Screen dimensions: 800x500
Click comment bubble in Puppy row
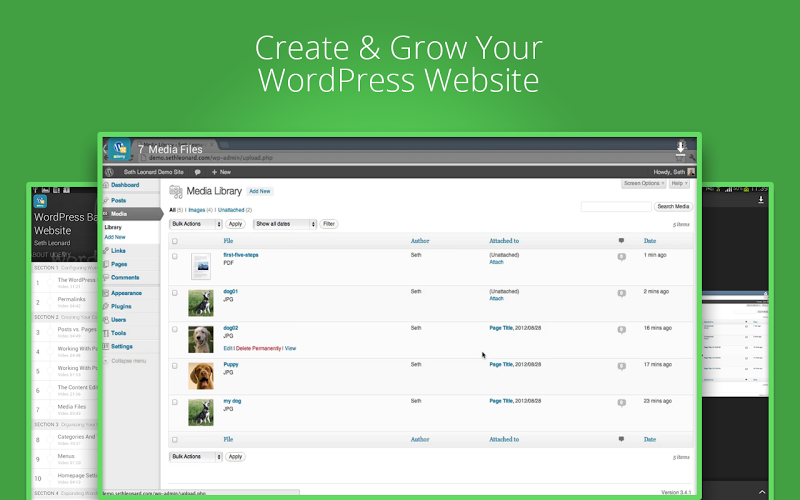pyautogui.click(x=621, y=366)
